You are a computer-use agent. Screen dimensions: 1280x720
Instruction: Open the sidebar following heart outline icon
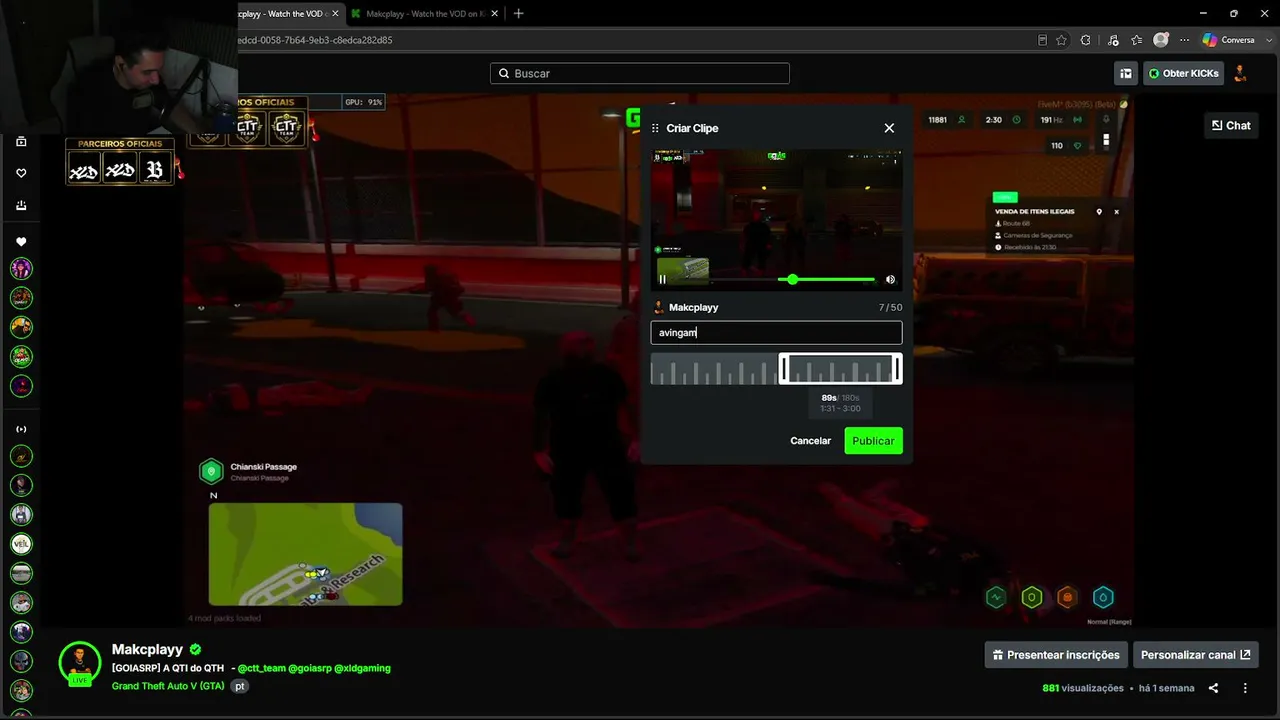click(x=21, y=173)
